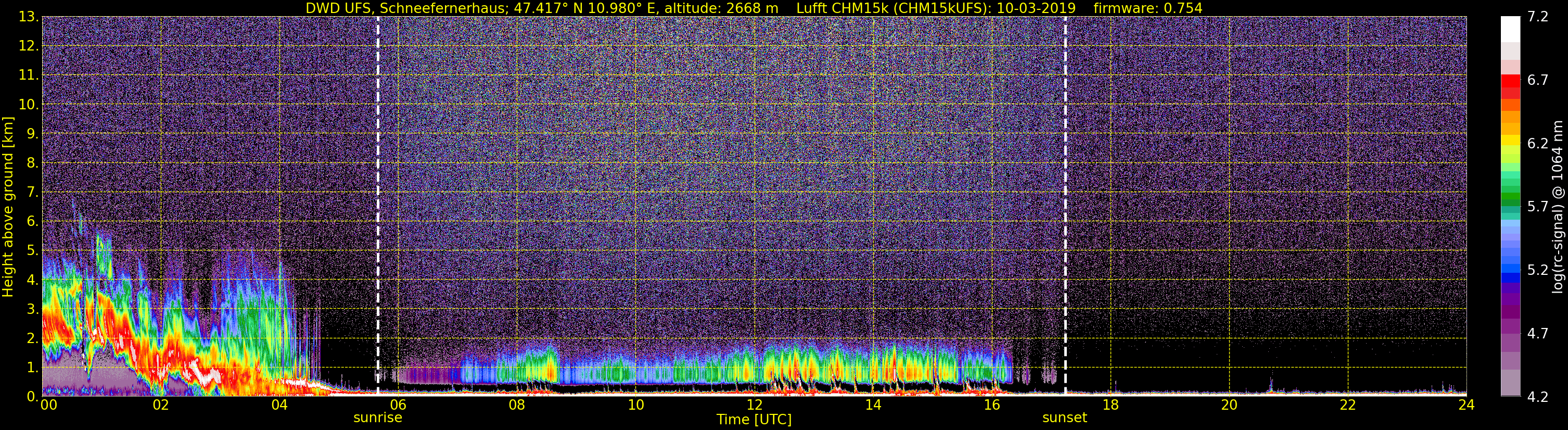This screenshot has width=1568, height=430.
Task: Click the yellow colorbar segment near 6.2
Action: (x=1511, y=141)
